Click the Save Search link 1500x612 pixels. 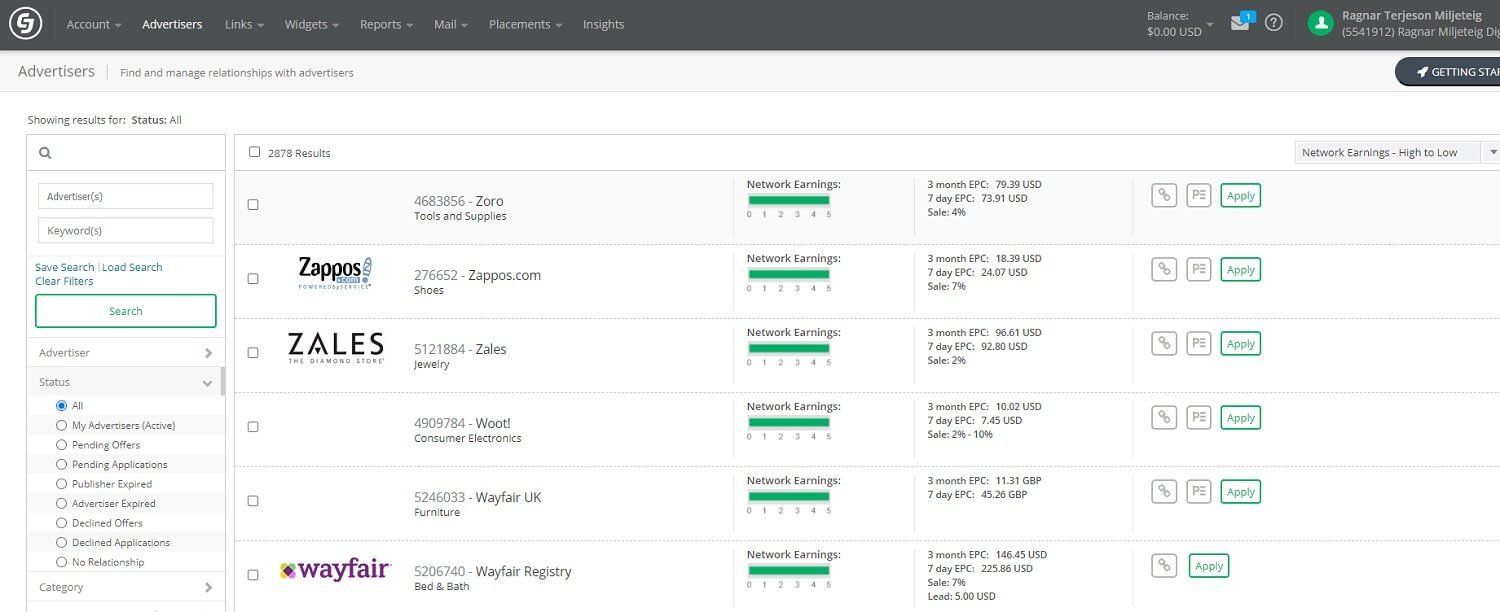(x=64, y=267)
